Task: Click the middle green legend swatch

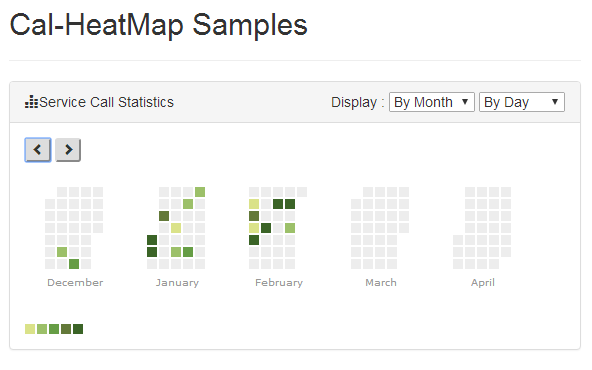Action: [54, 329]
